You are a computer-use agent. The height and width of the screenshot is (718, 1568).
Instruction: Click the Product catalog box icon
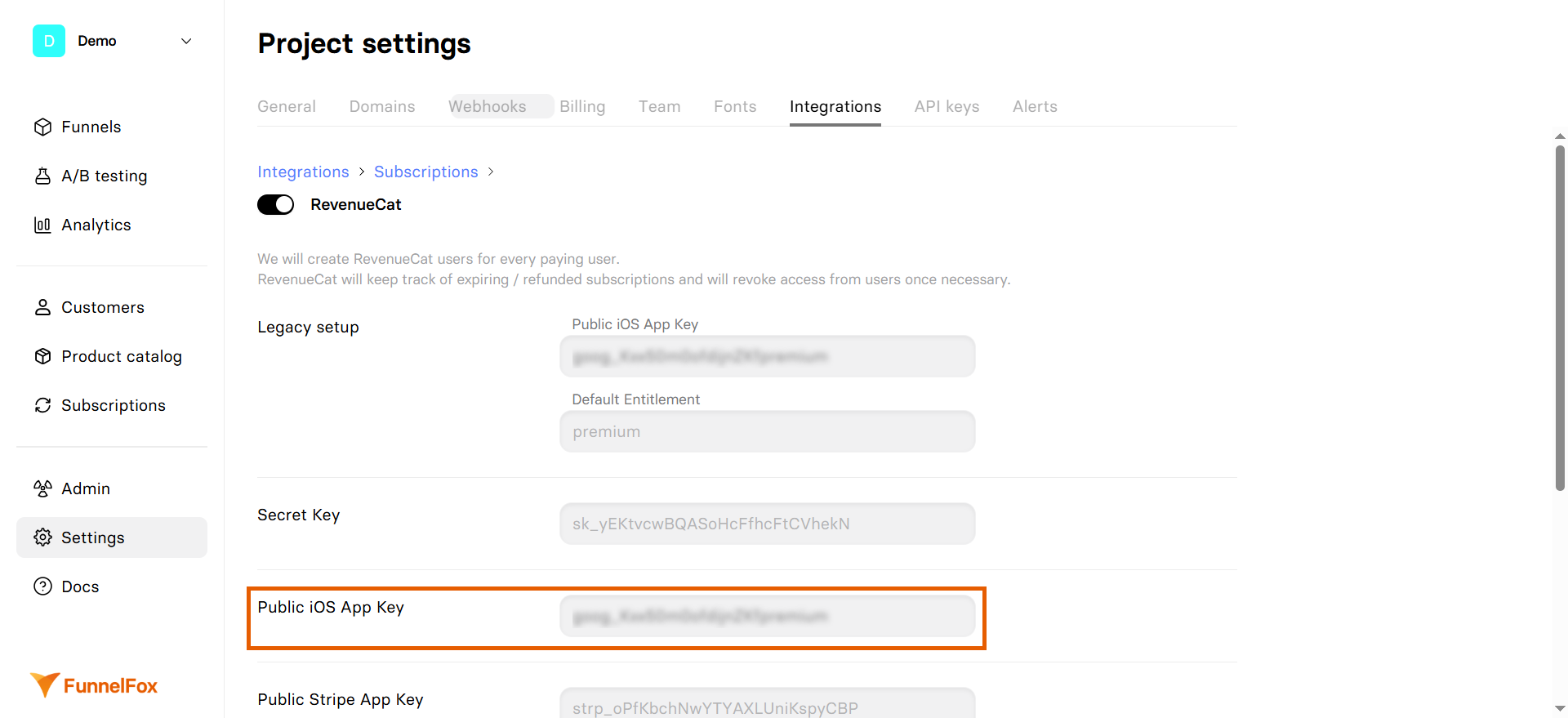point(42,356)
